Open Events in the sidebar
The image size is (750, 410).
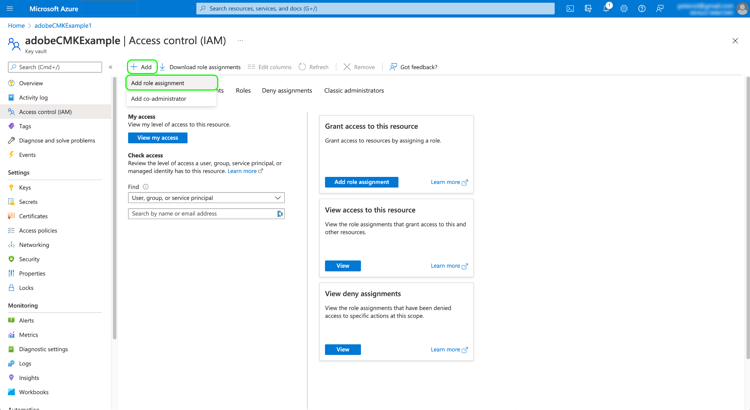click(x=27, y=155)
